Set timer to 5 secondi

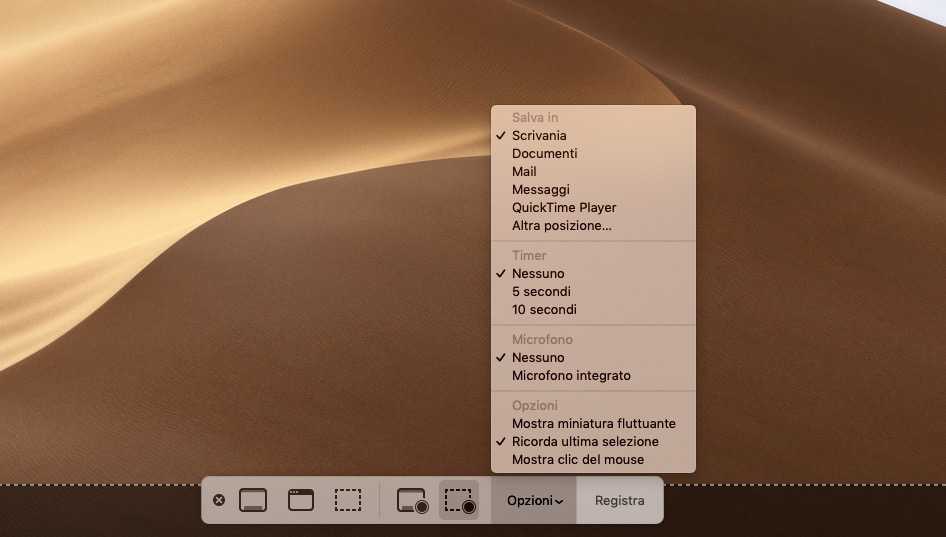click(541, 292)
